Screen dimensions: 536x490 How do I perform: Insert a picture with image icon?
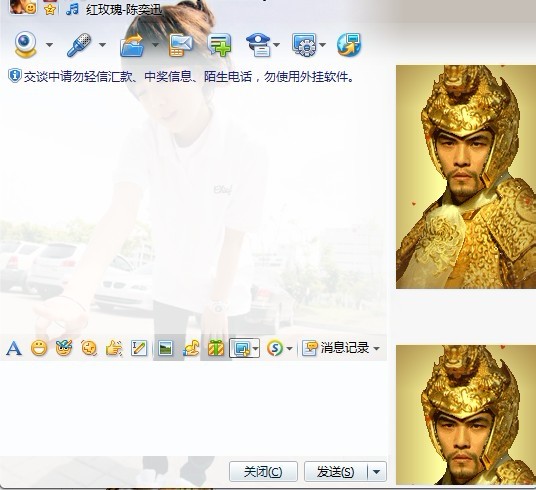(x=166, y=348)
